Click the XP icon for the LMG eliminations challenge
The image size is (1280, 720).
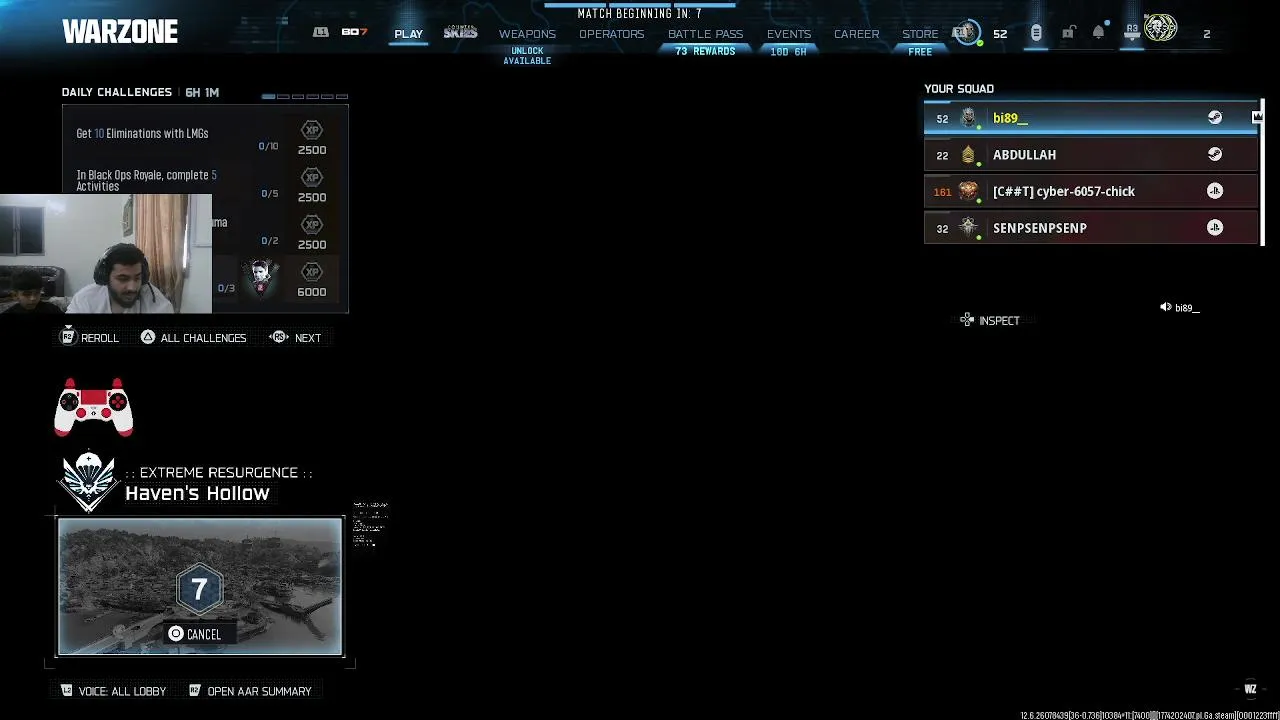[x=312, y=130]
